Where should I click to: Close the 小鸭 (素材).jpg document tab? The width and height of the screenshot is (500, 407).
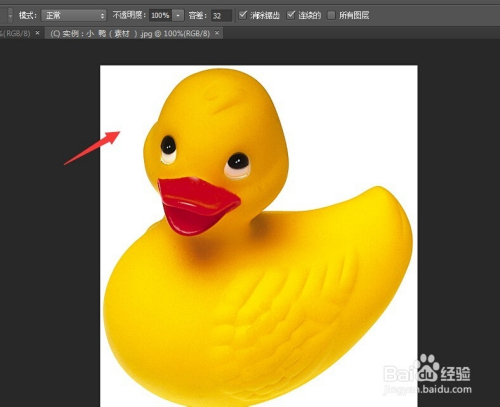[217, 33]
